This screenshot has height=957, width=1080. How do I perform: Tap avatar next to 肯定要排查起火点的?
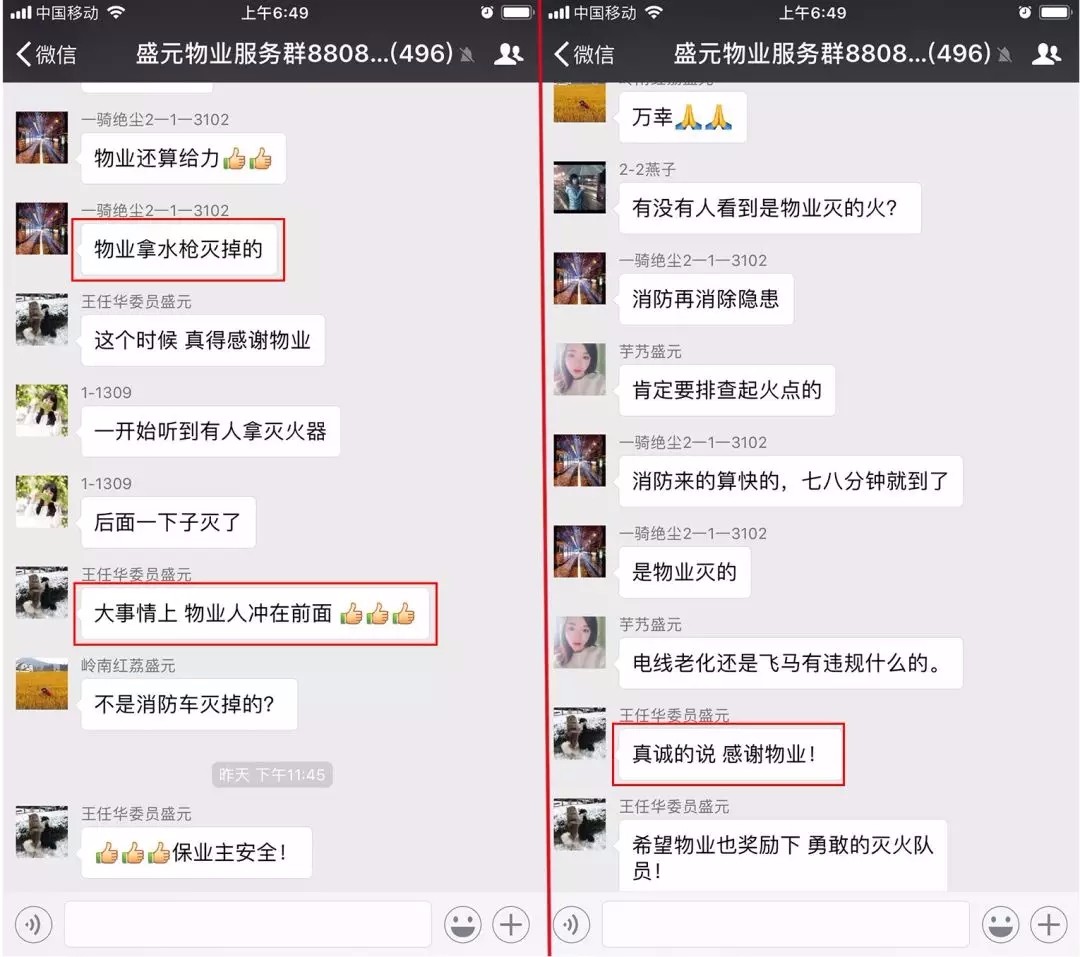580,369
